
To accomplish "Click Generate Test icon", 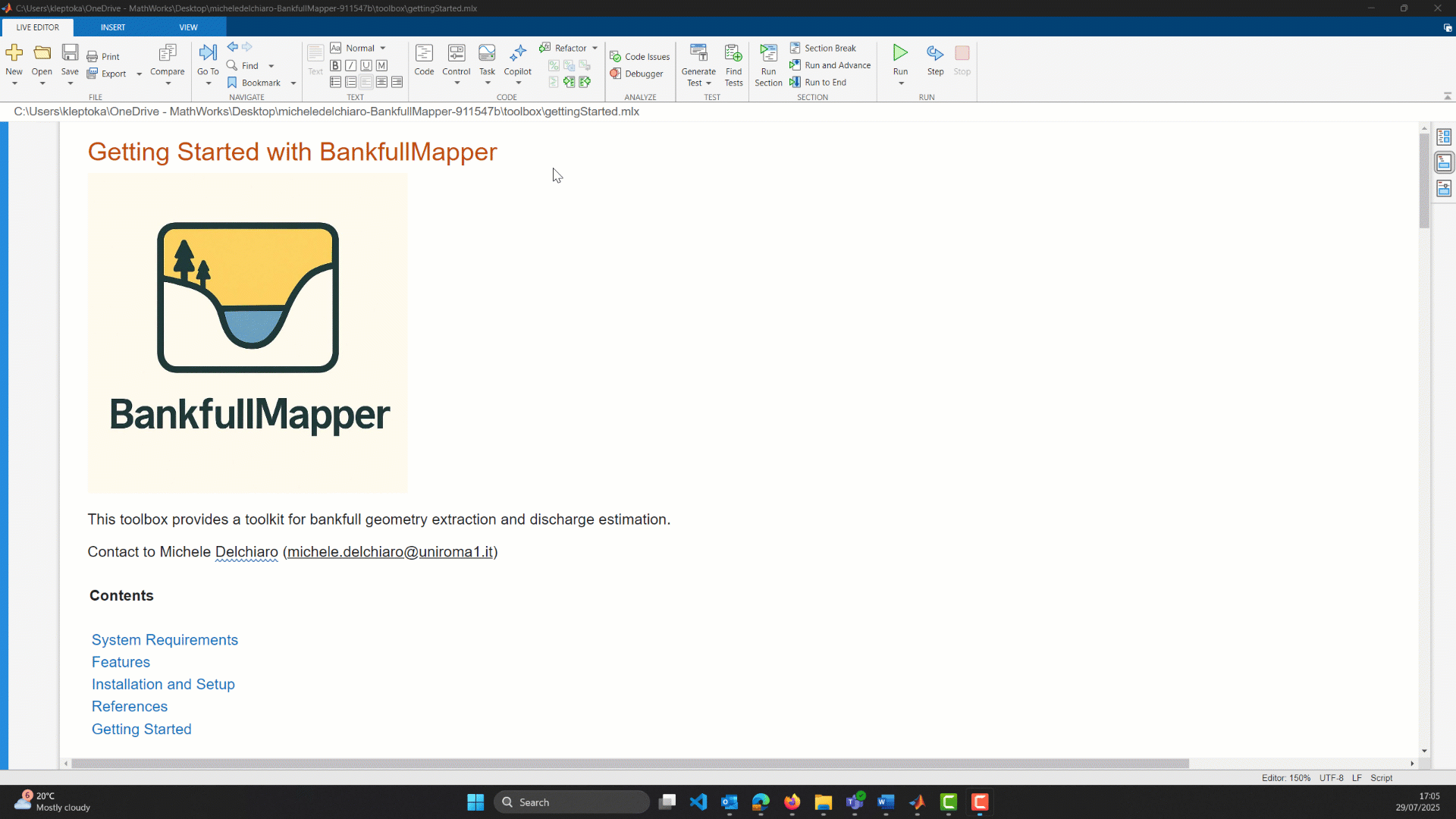I will tap(698, 53).
